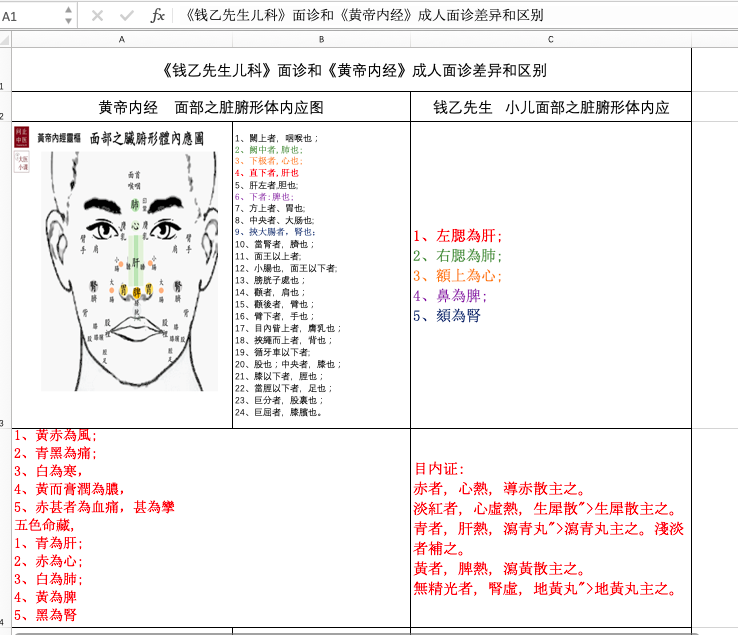Click the Name Box stepper up arrow

click(x=68, y=10)
